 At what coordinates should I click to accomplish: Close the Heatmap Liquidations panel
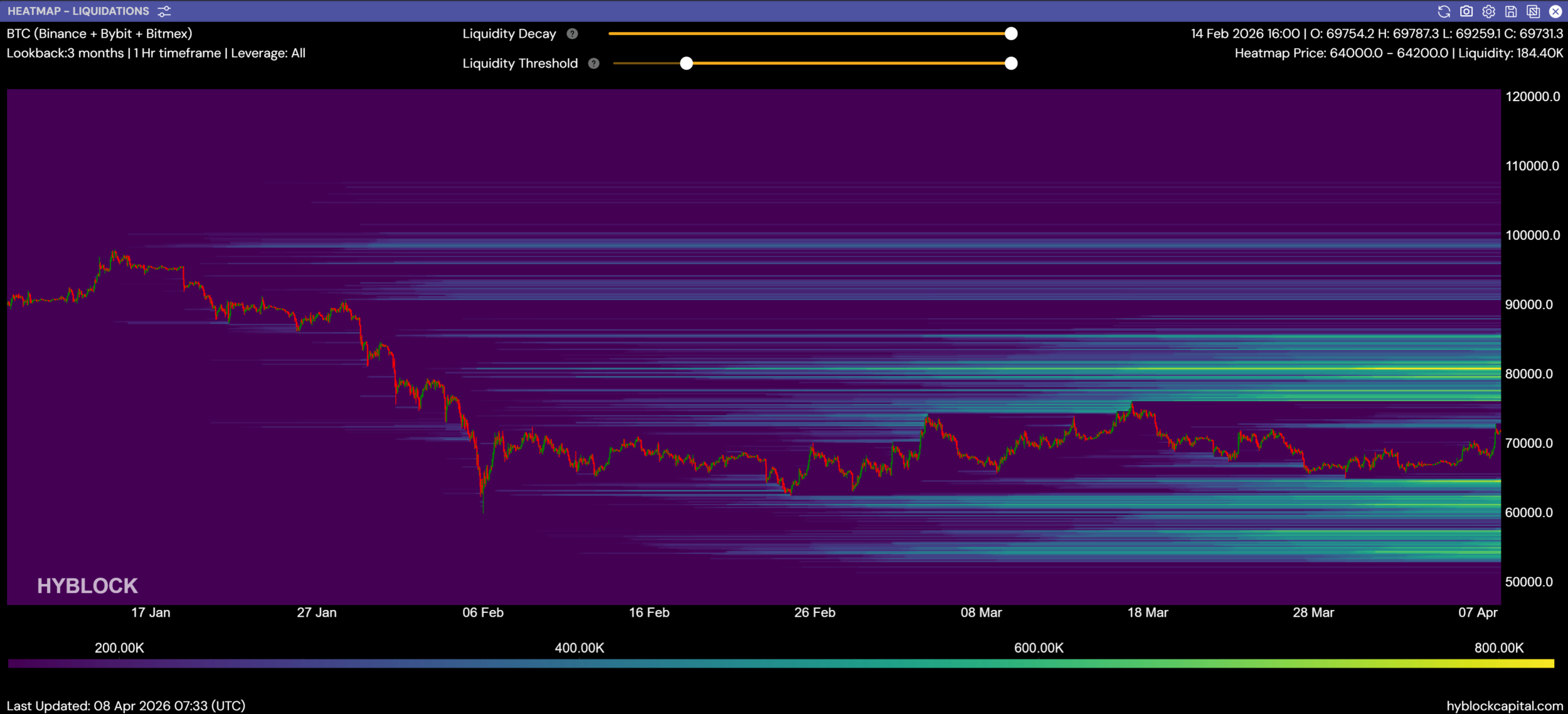click(x=1555, y=11)
